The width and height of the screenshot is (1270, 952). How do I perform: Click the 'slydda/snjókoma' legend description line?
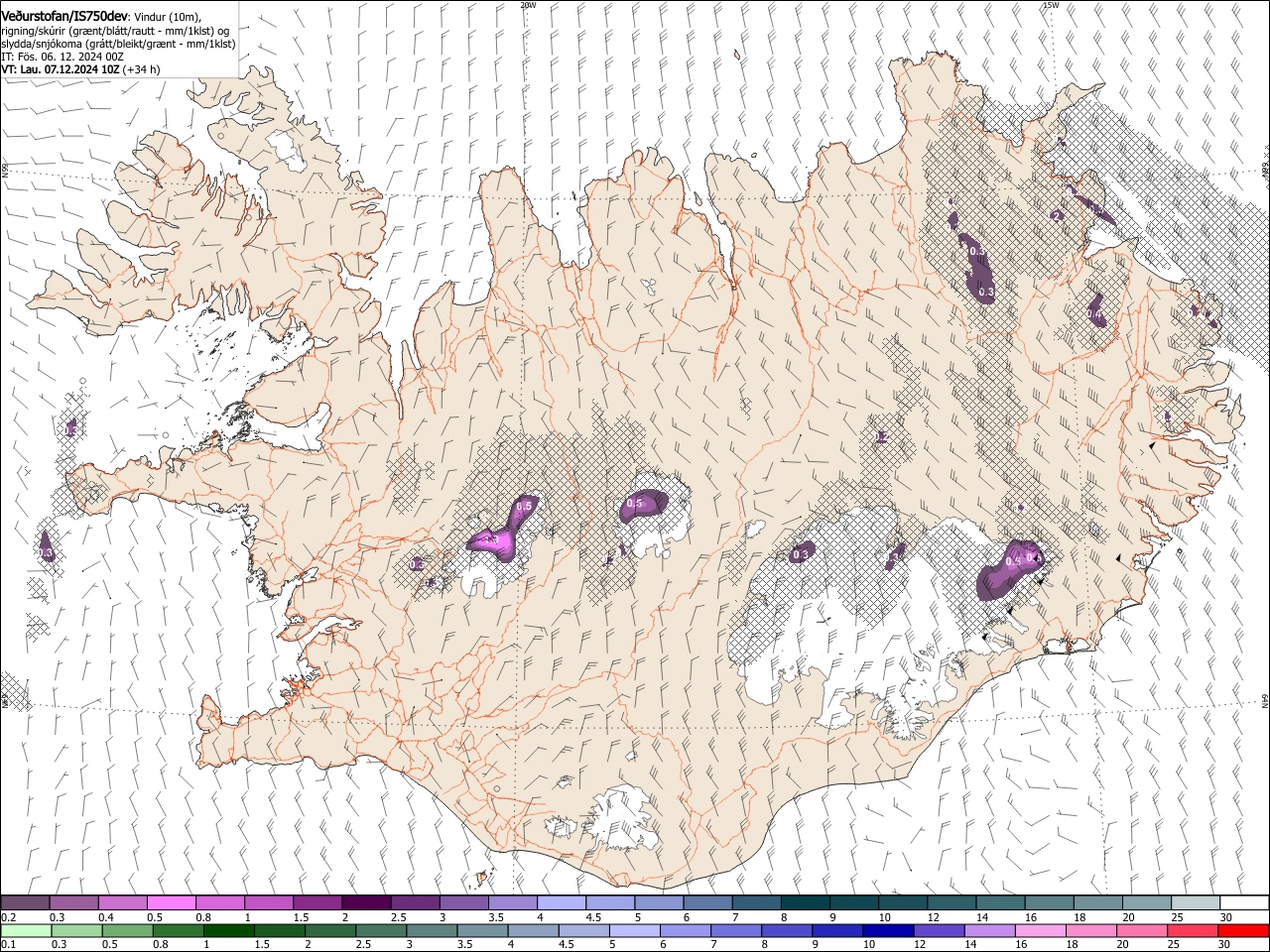[x=118, y=44]
